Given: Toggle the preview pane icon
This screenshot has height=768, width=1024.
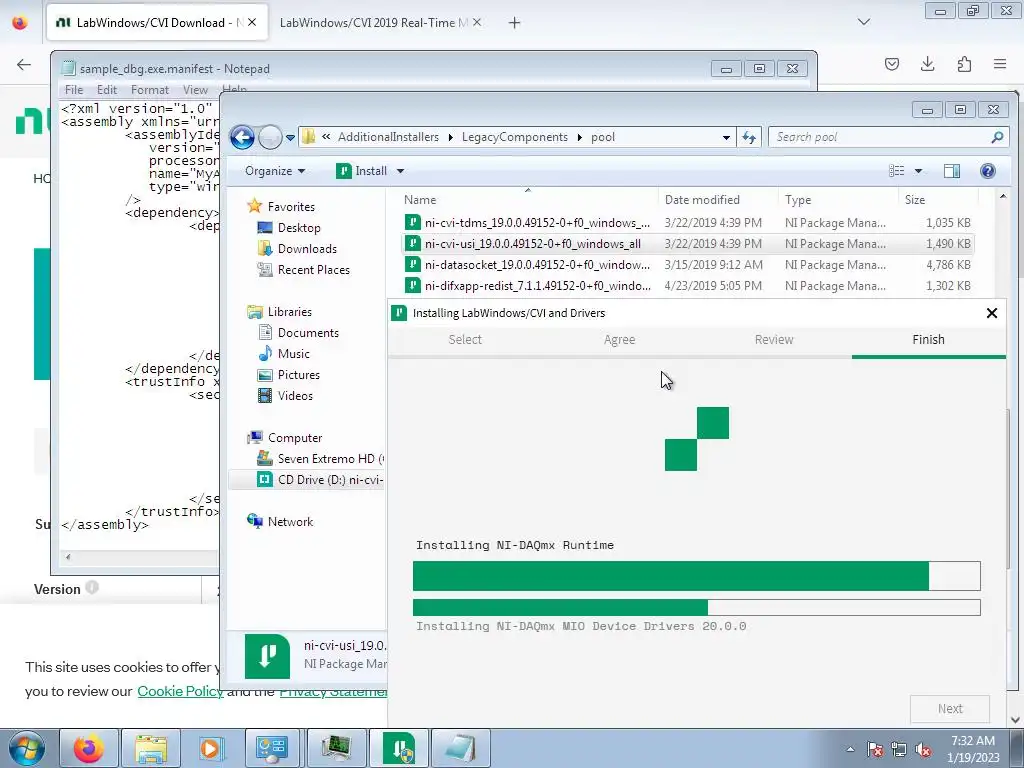Looking at the screenshot, I should [x=952, y=171].
